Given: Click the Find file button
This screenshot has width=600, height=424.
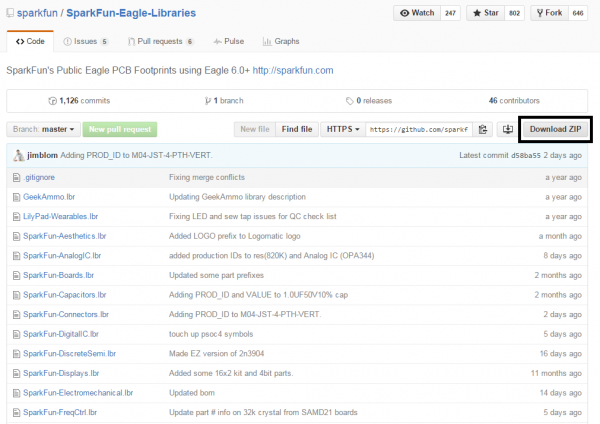Looking at the screenshot, I should coord(297,129).
